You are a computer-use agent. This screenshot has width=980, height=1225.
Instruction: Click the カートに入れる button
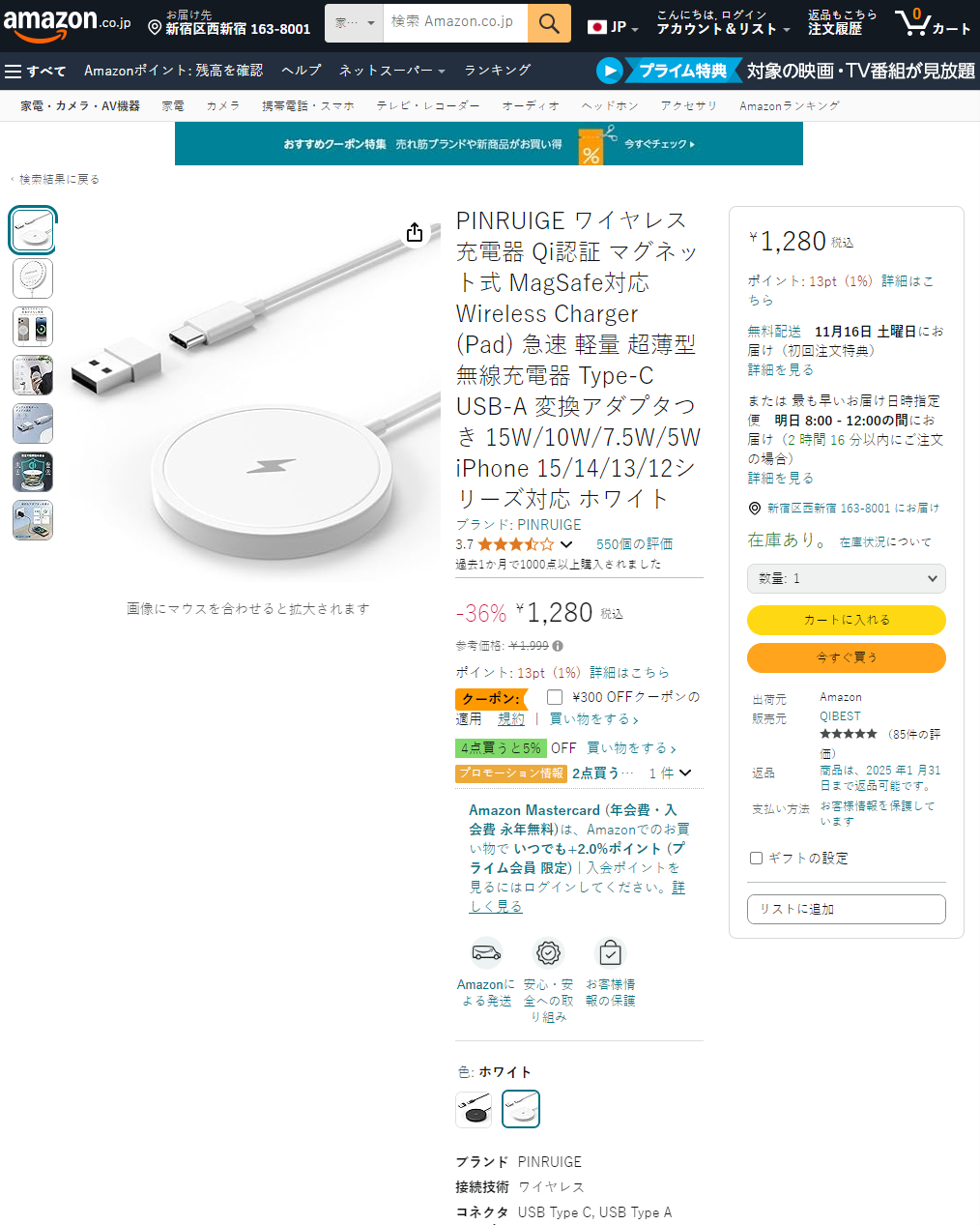pos(847,620)
